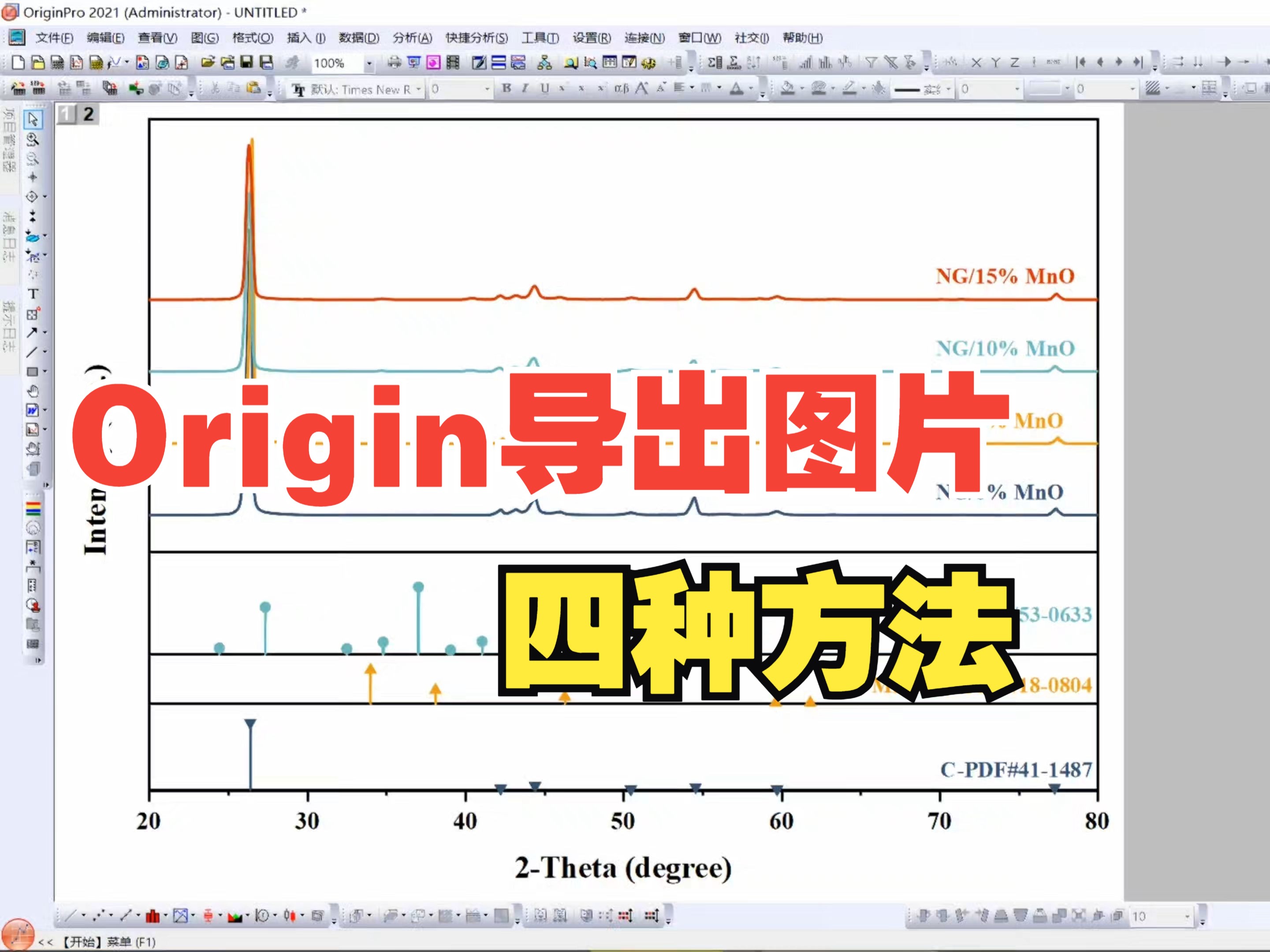Toggle Italic formatting
The height and width of the screenshot is (952, 1270).
click(525, 89)
